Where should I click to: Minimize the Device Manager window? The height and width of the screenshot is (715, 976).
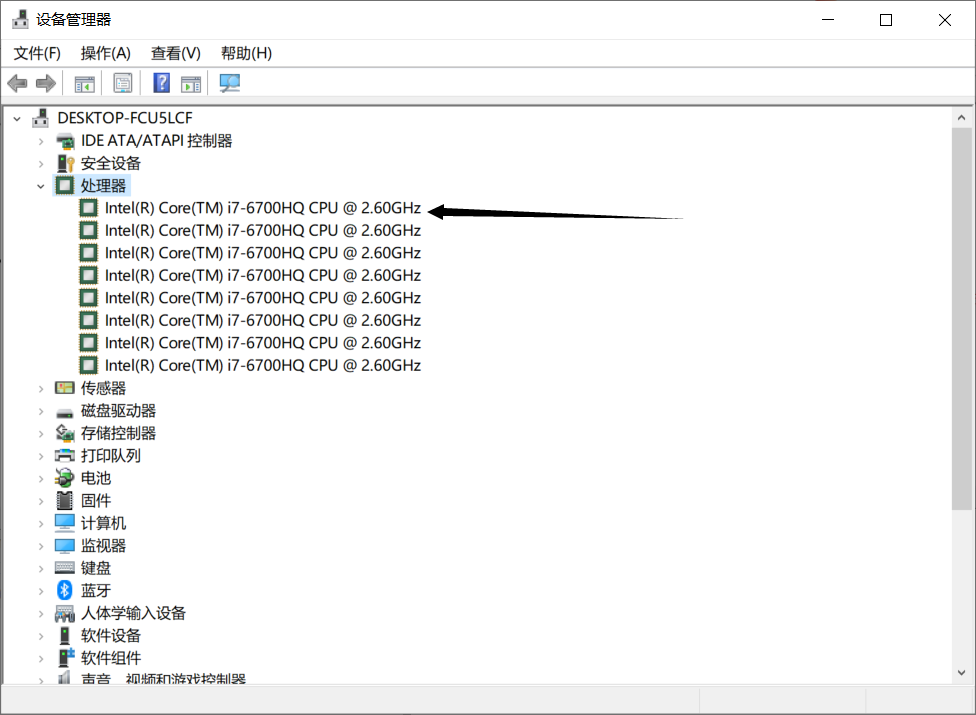point(828,20)
